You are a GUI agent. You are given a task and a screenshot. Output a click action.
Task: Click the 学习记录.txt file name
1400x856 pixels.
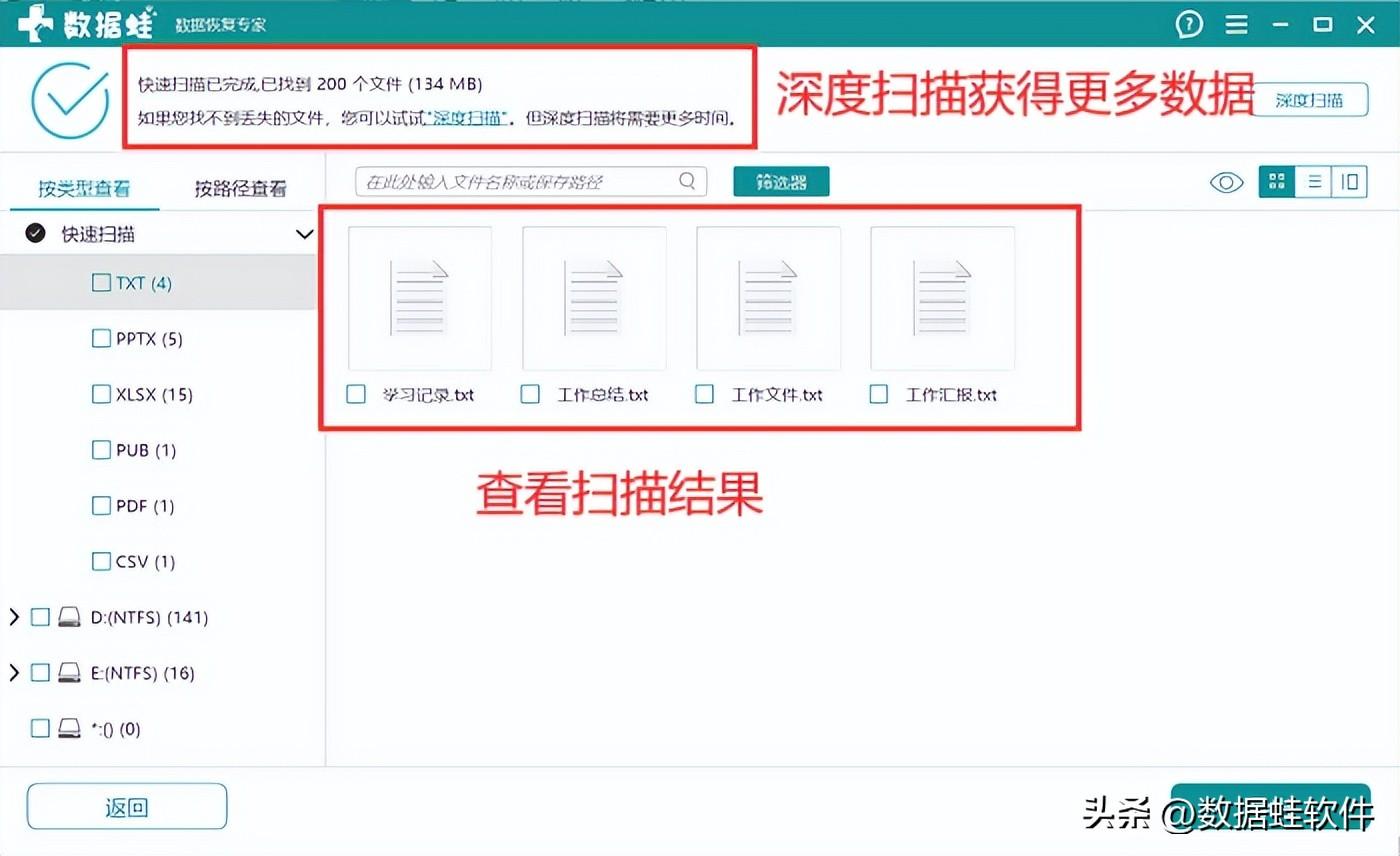(428, 395)
